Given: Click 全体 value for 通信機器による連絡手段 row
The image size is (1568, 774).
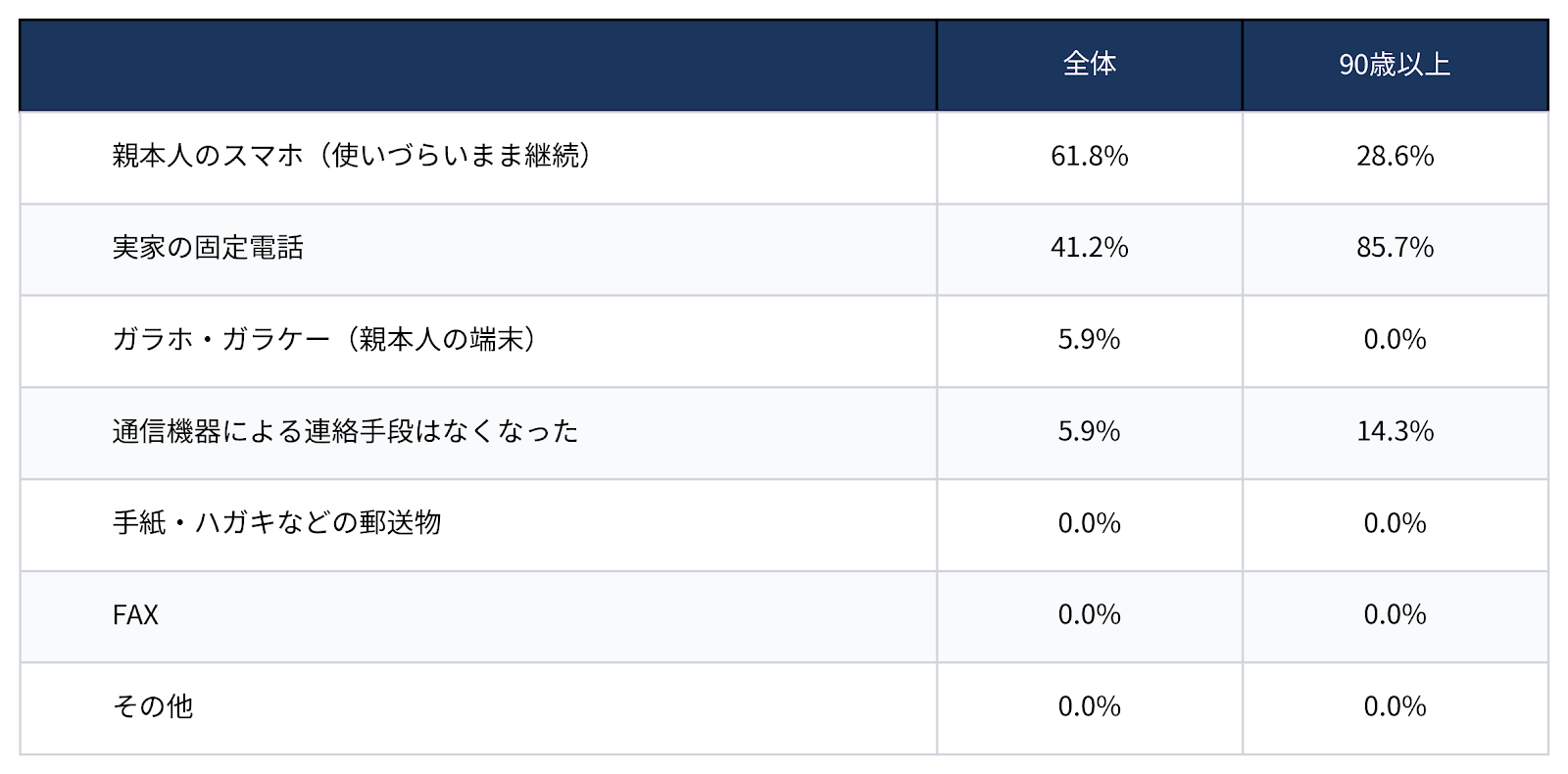Looking at the screenshot, I should 1089,431.
